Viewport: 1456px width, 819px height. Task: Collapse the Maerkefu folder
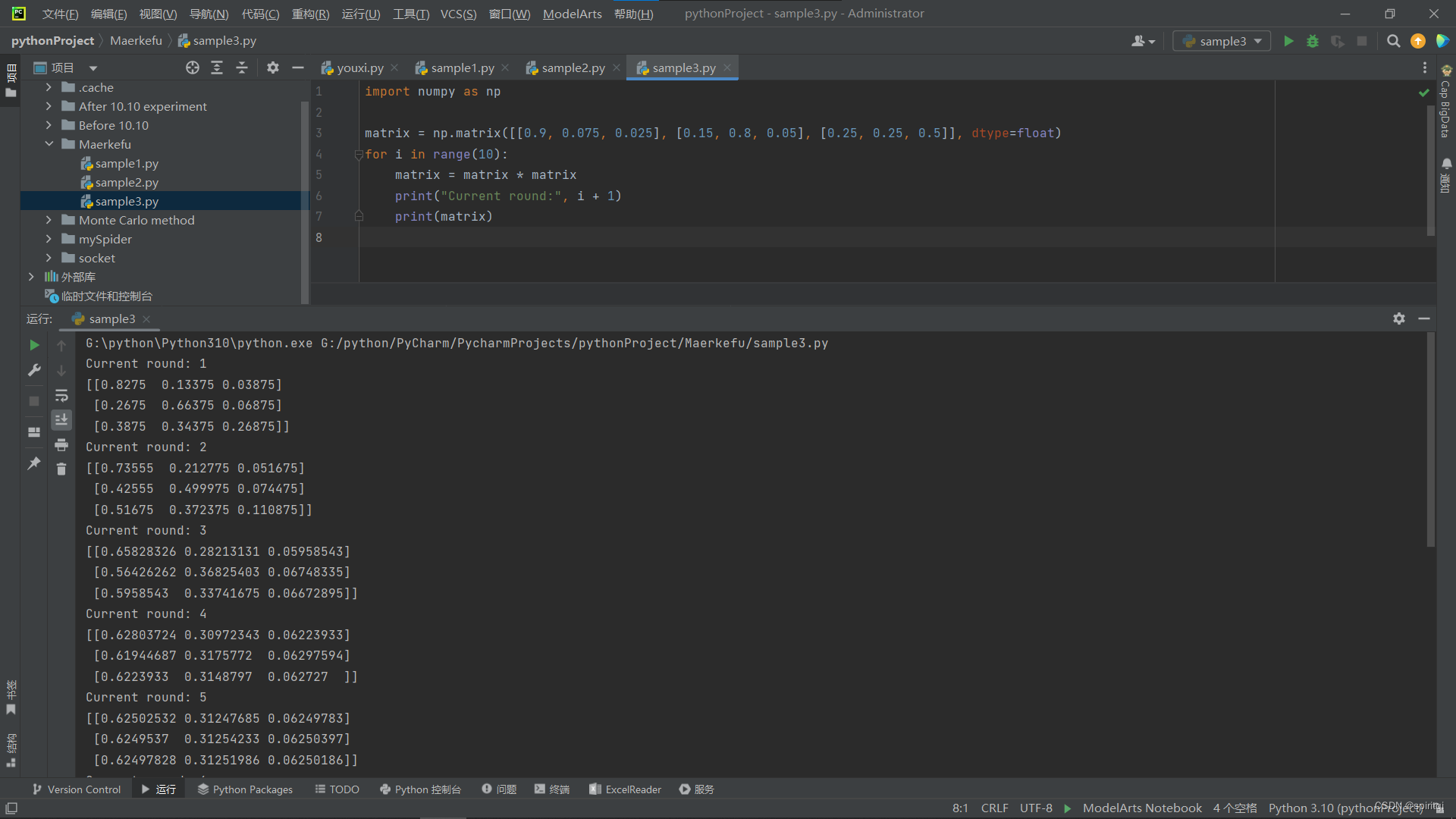tap(49, 144)
